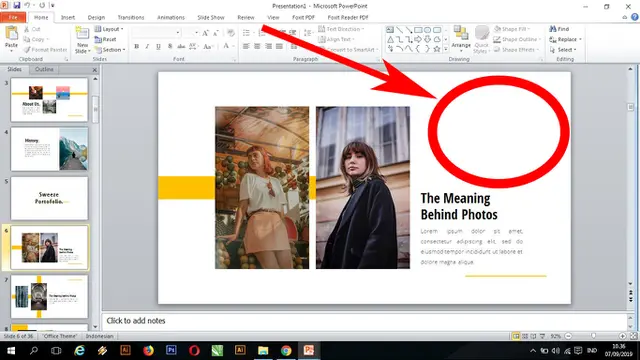Click the Undo arrow in the title bar

pos(27,5)
